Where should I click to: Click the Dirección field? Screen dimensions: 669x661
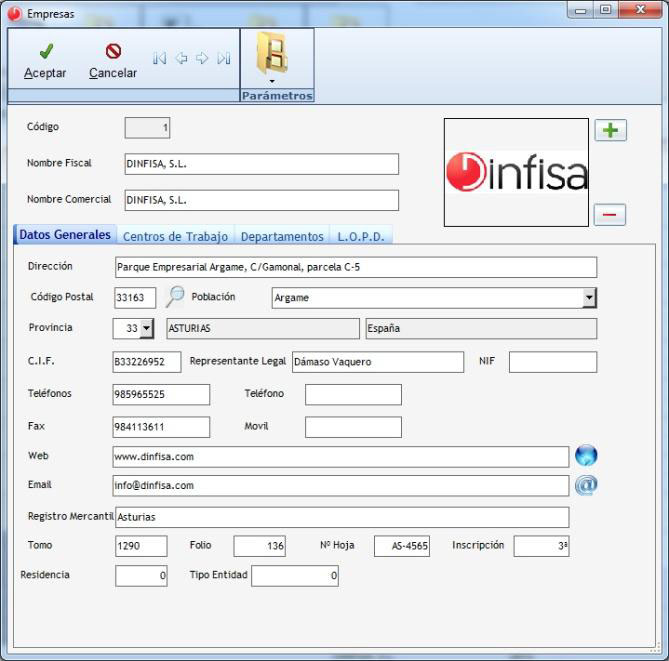tap(356, 268)
